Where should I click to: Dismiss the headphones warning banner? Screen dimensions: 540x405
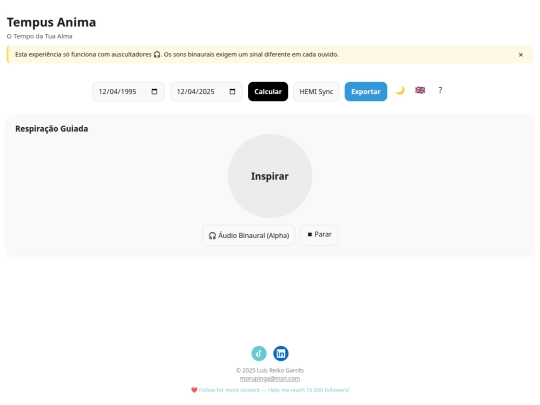[520, 55]
